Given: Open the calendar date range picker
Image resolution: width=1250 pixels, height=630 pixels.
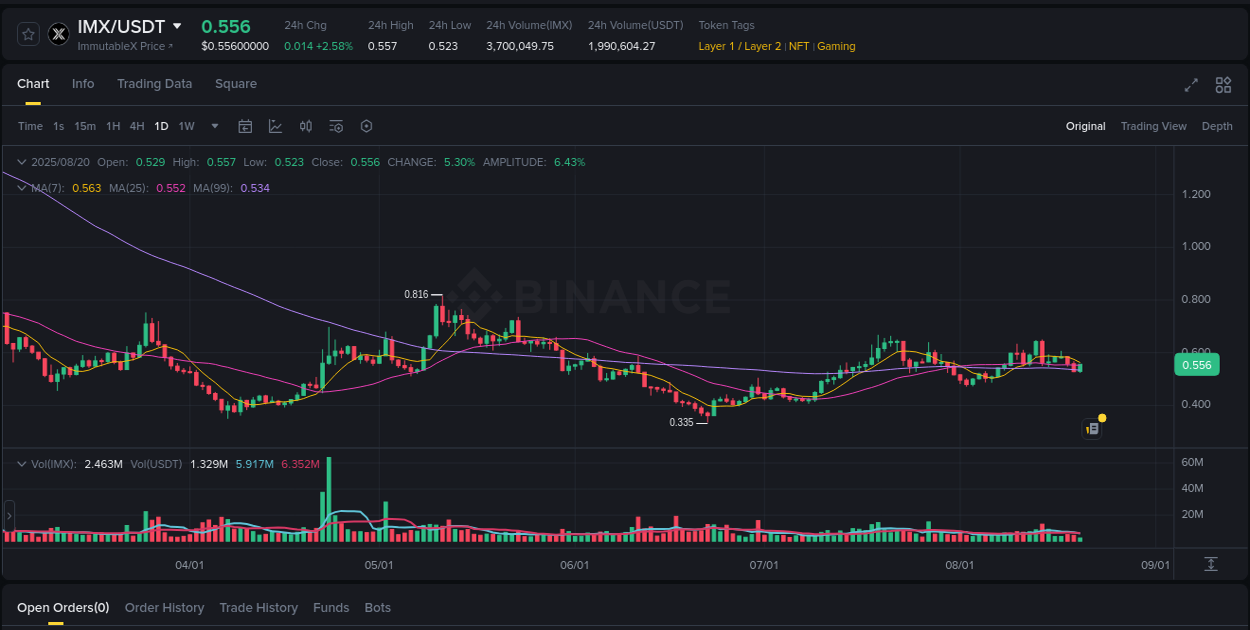Looking at the screenshot, I should 245,126.
